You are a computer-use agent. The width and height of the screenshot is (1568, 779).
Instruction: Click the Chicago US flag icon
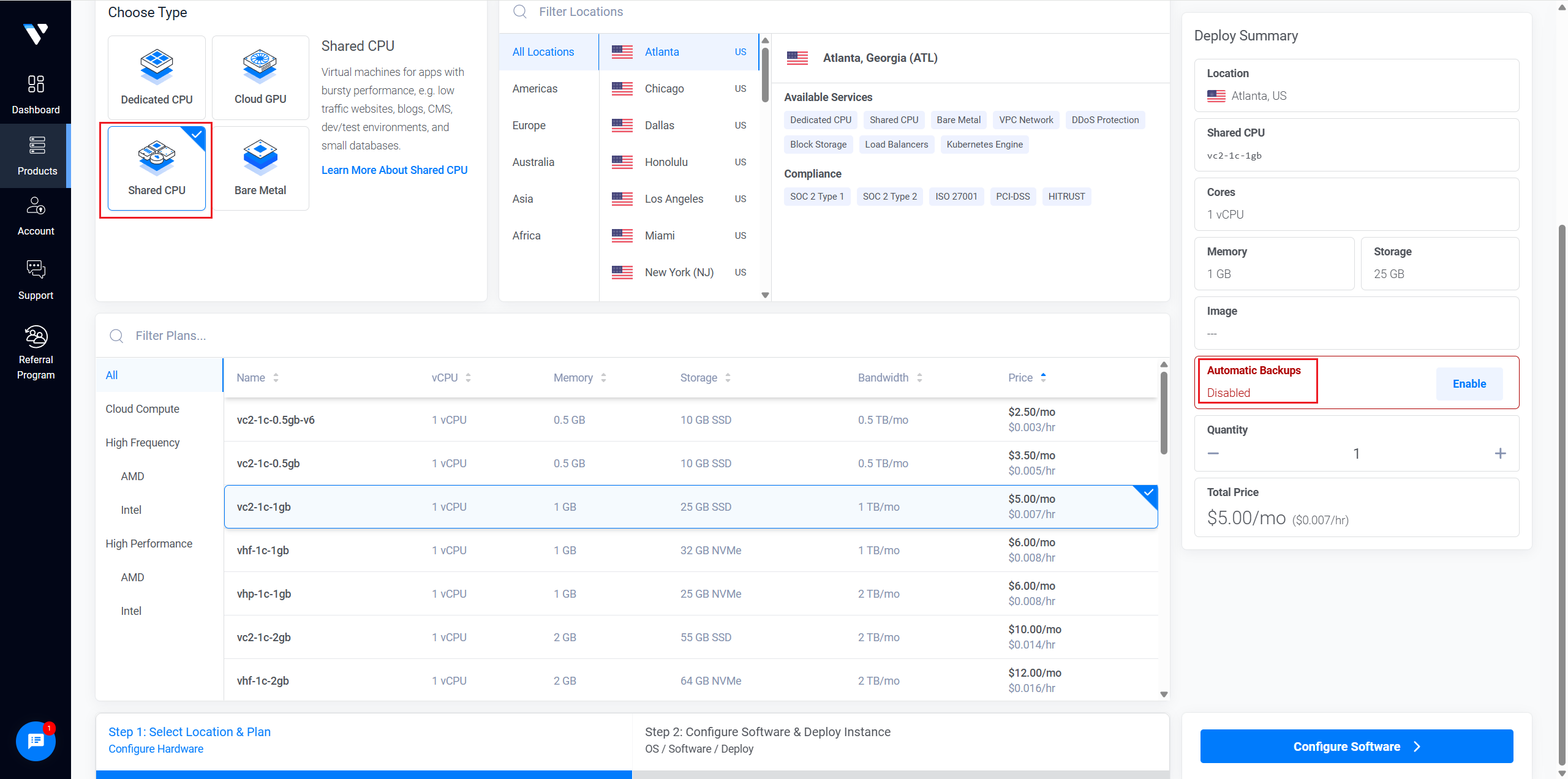coord(622,89)
